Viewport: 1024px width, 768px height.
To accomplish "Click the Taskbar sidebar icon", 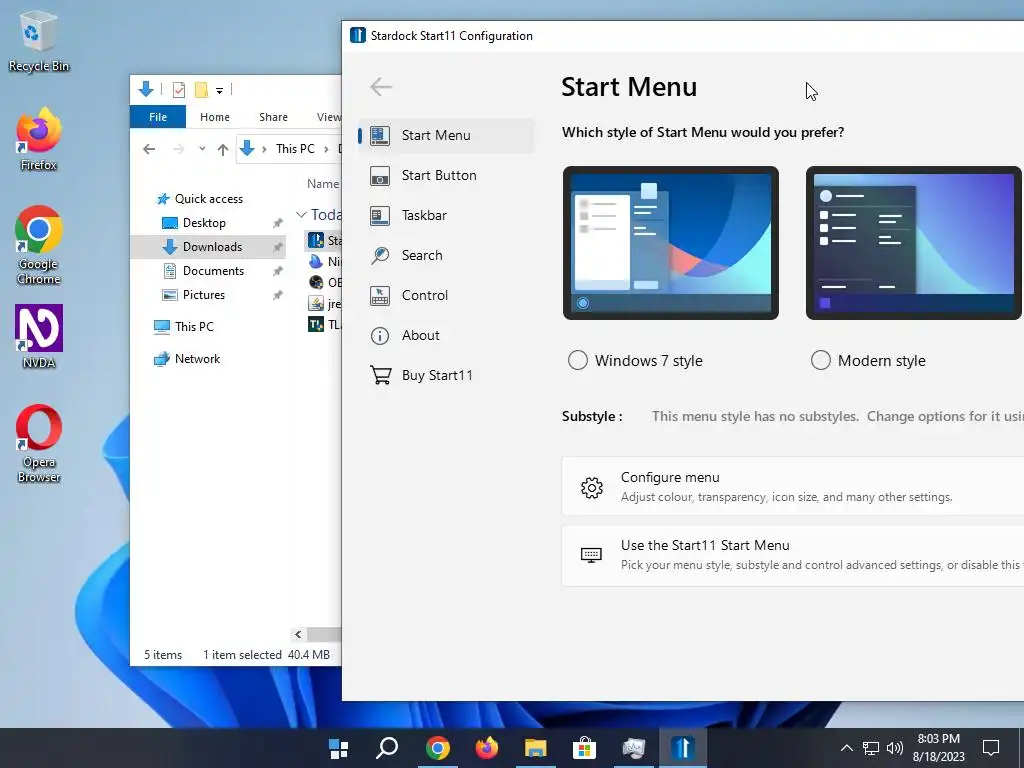I will coord(380,216).
